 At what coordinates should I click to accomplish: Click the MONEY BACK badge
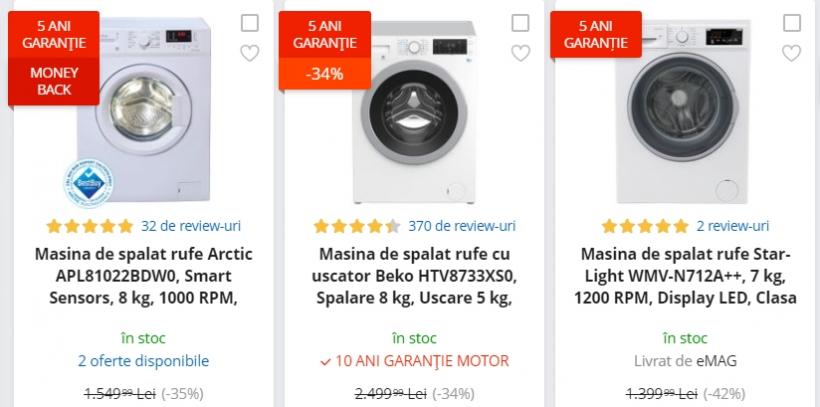coord(54,81)
